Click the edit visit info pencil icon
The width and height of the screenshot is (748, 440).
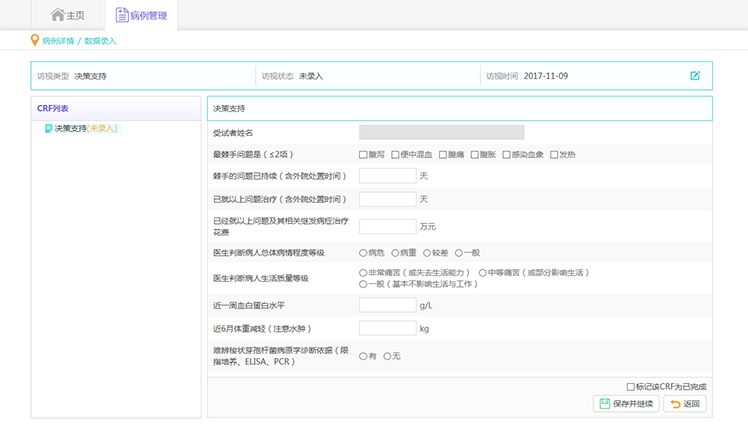[x=695, y=76]
